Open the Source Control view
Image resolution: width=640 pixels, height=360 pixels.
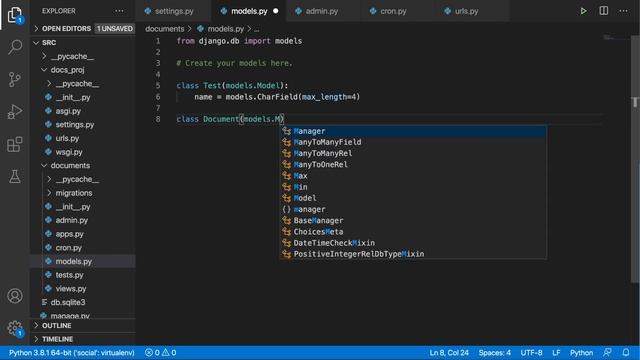[15, 79]
